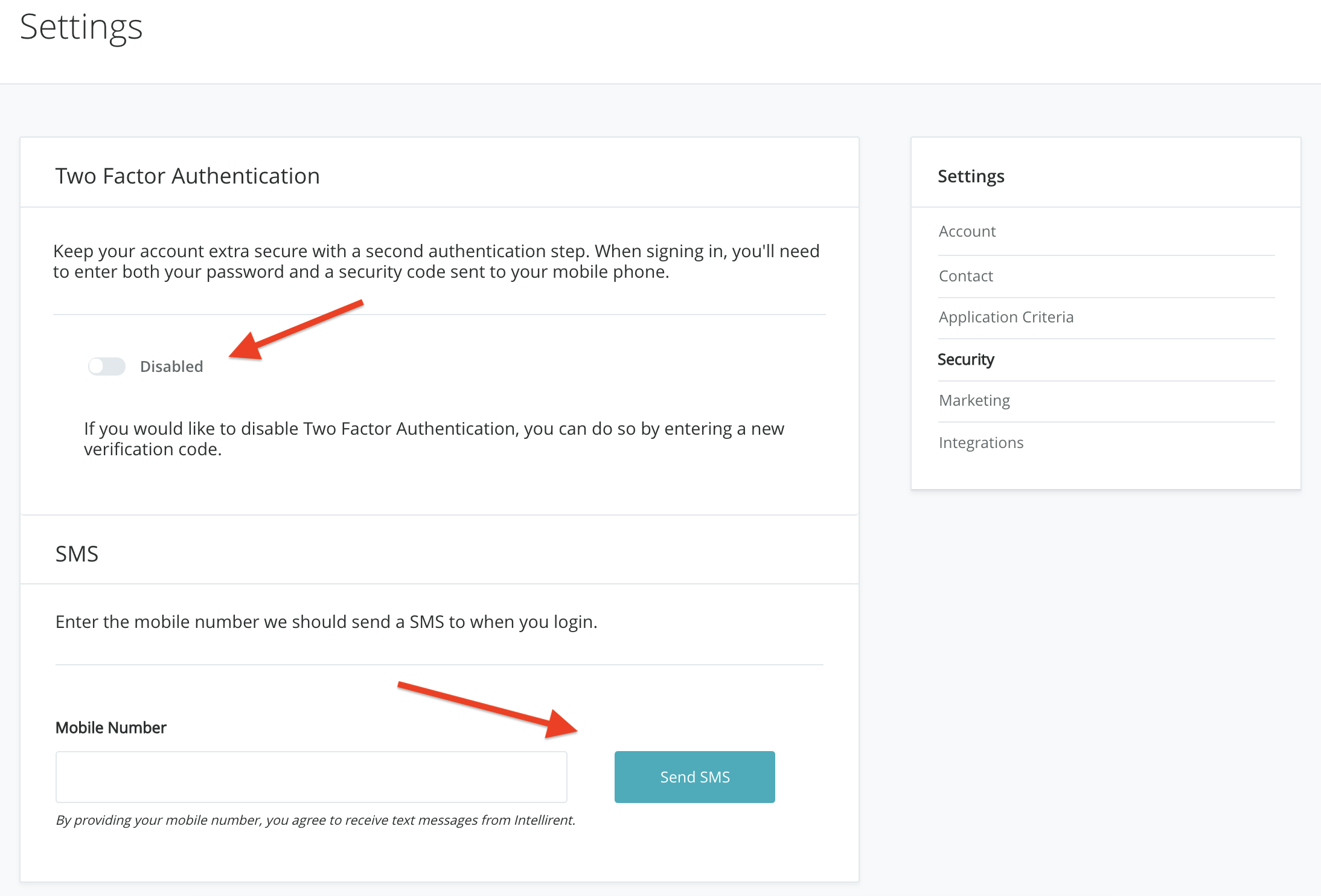Select the Security settings item
Screen dimensions: 1321x896
pos(965,359)
